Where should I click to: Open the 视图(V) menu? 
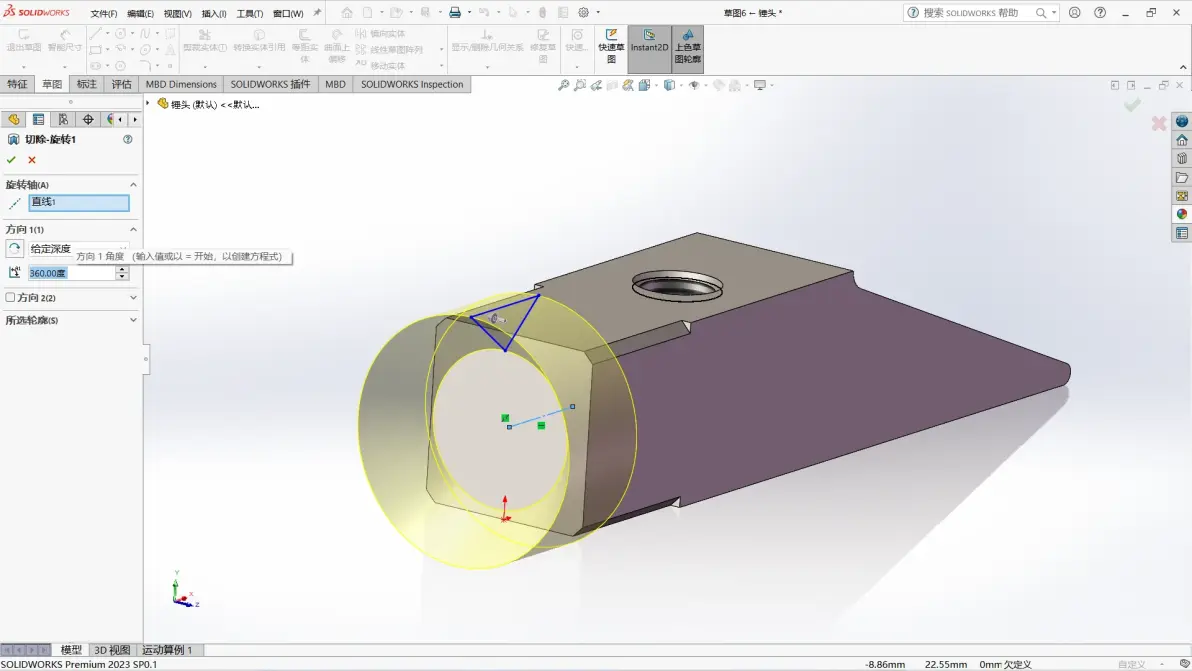[x=177, y=14]
